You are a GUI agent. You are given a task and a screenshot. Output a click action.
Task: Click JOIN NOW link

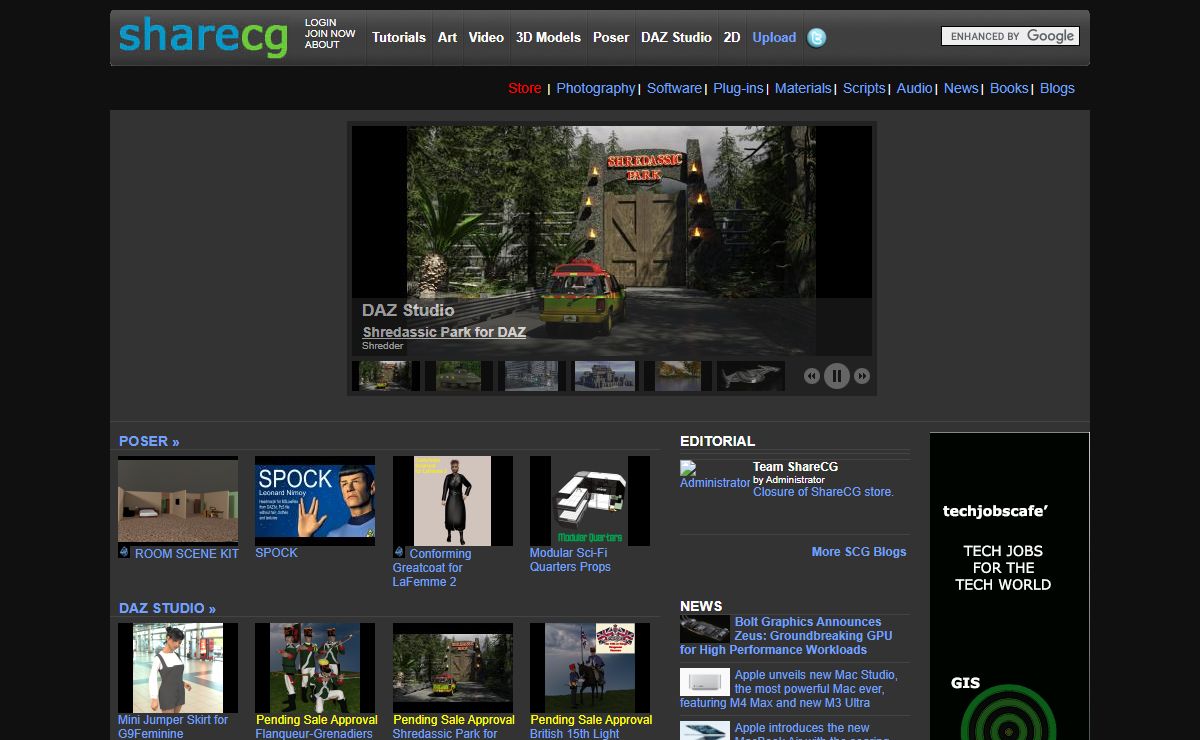330,33
